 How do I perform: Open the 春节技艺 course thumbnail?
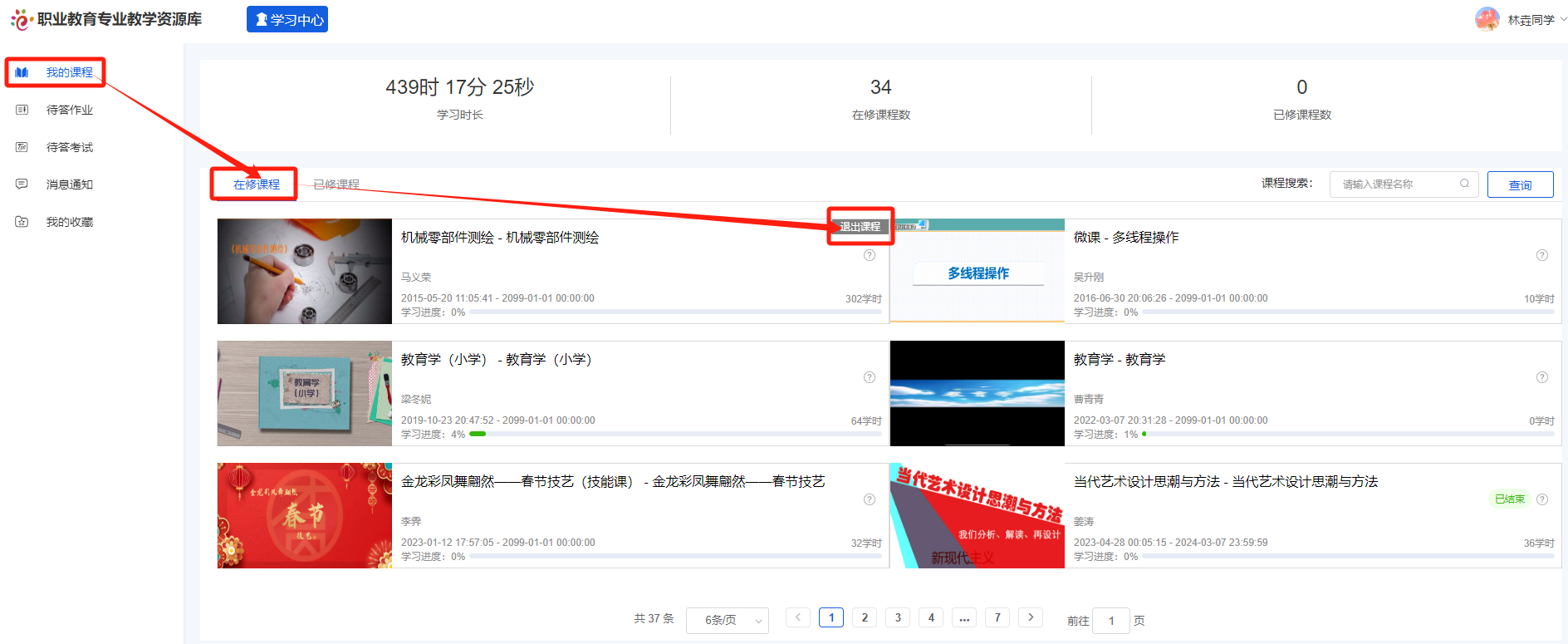pos(304,515)
